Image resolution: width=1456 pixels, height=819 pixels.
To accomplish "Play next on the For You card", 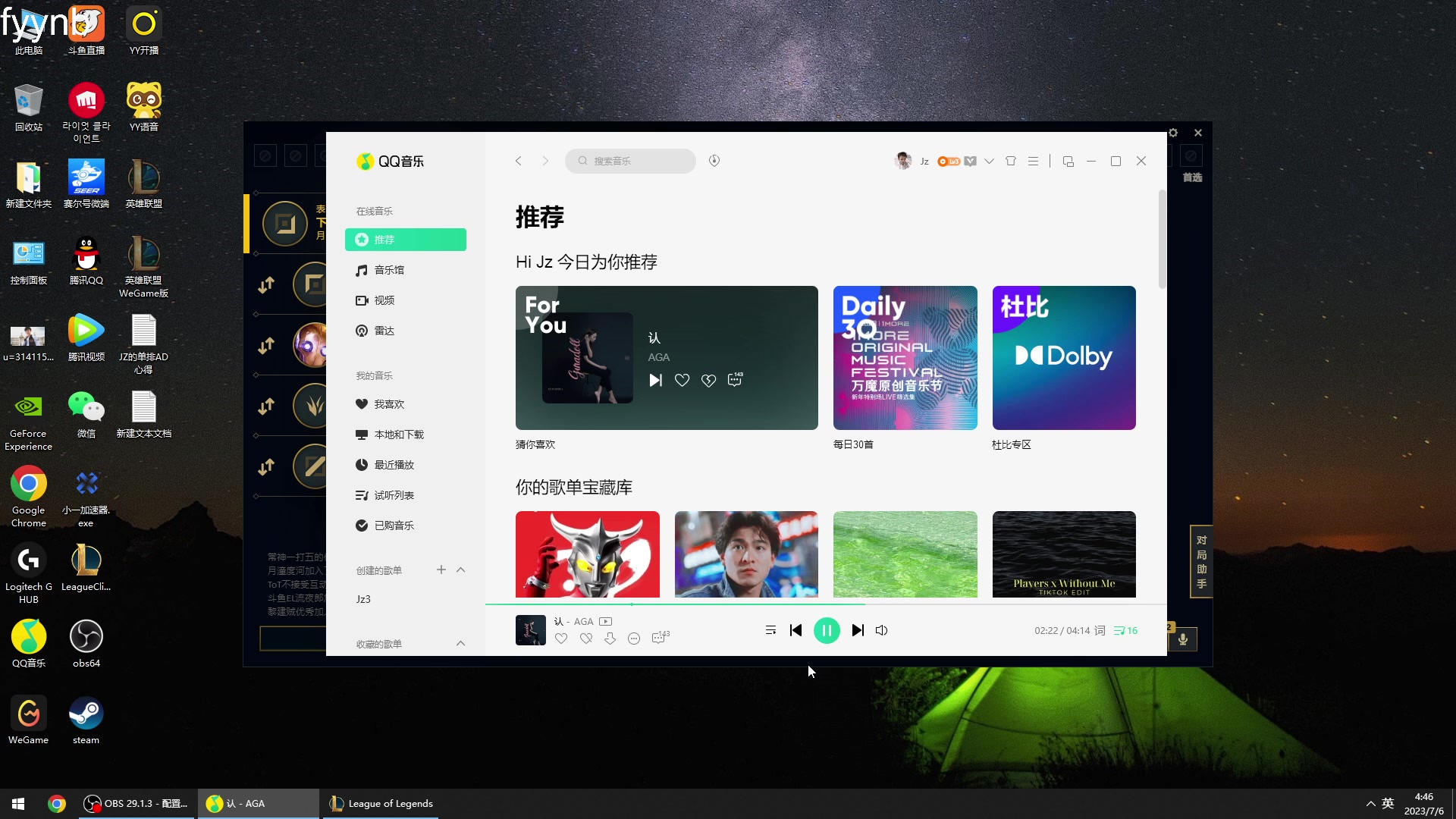I will point(656,380).
